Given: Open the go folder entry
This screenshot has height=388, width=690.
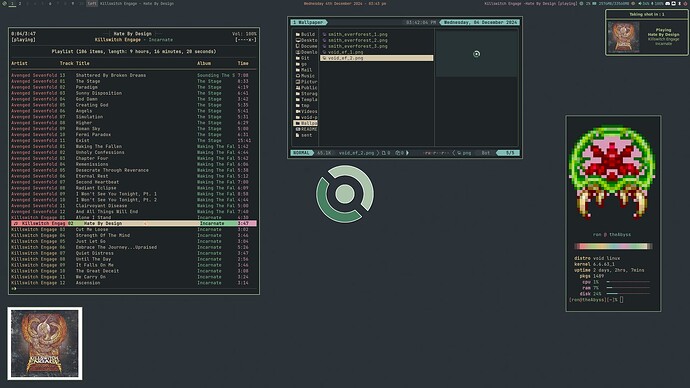Looking at the screenshot, I should coord(301,64).
